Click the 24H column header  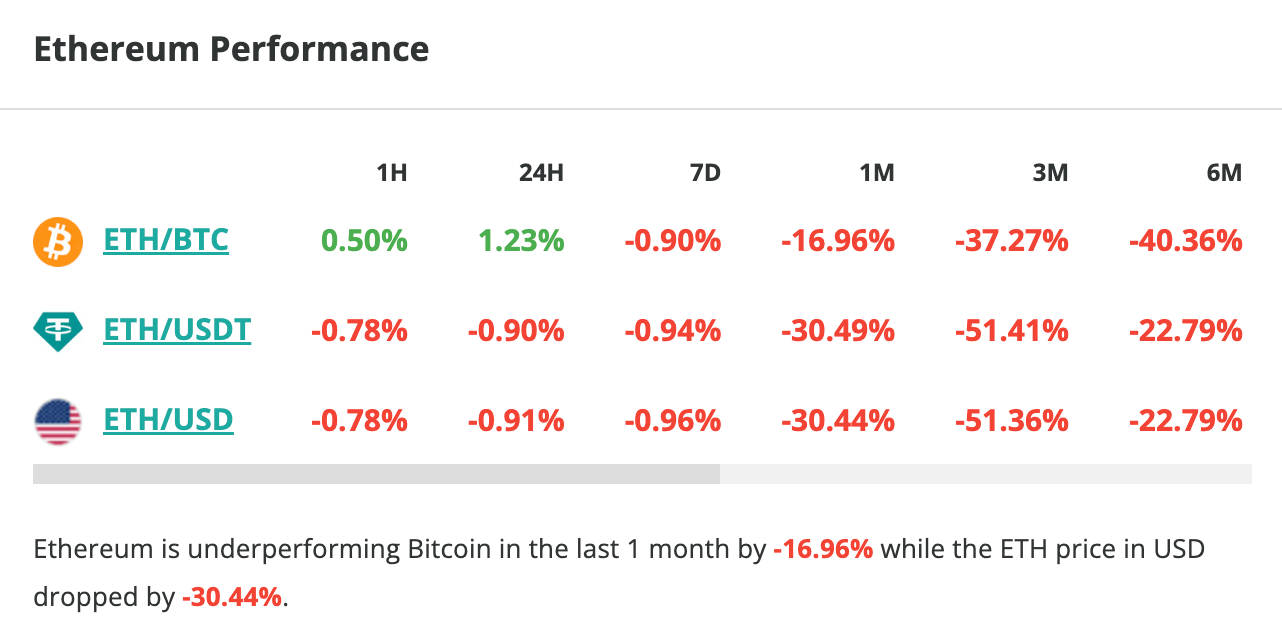click(x=541, y=173)
